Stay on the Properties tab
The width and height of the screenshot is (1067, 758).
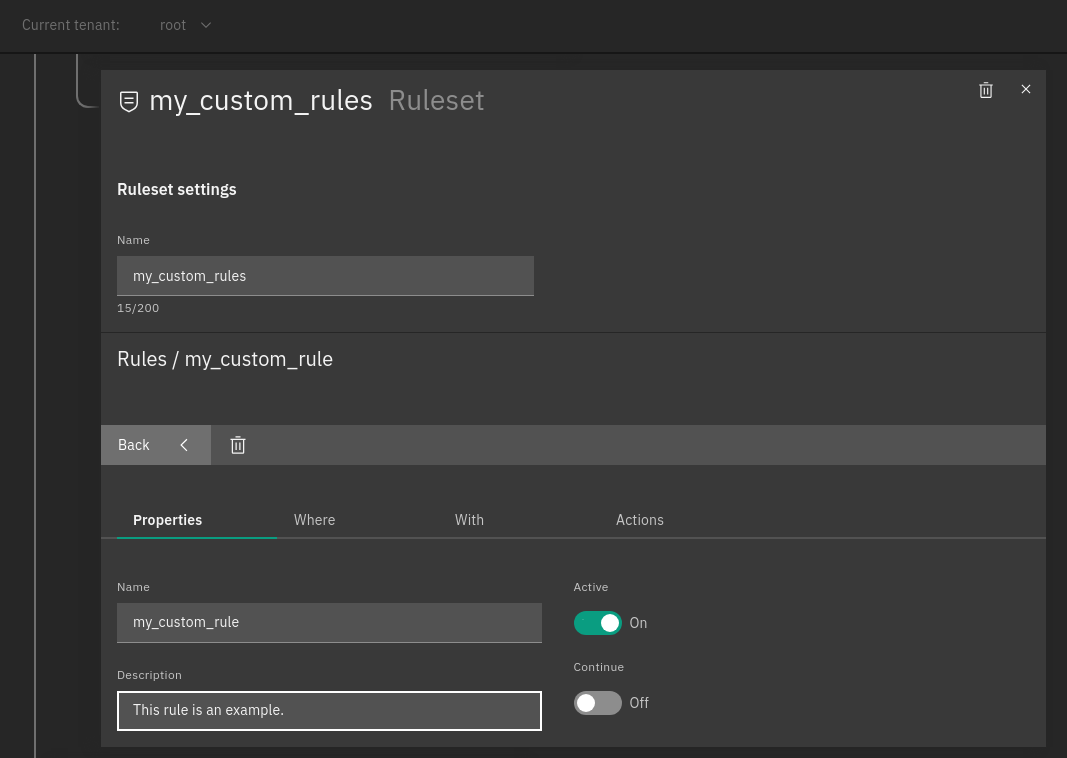[x=167, y=520]
